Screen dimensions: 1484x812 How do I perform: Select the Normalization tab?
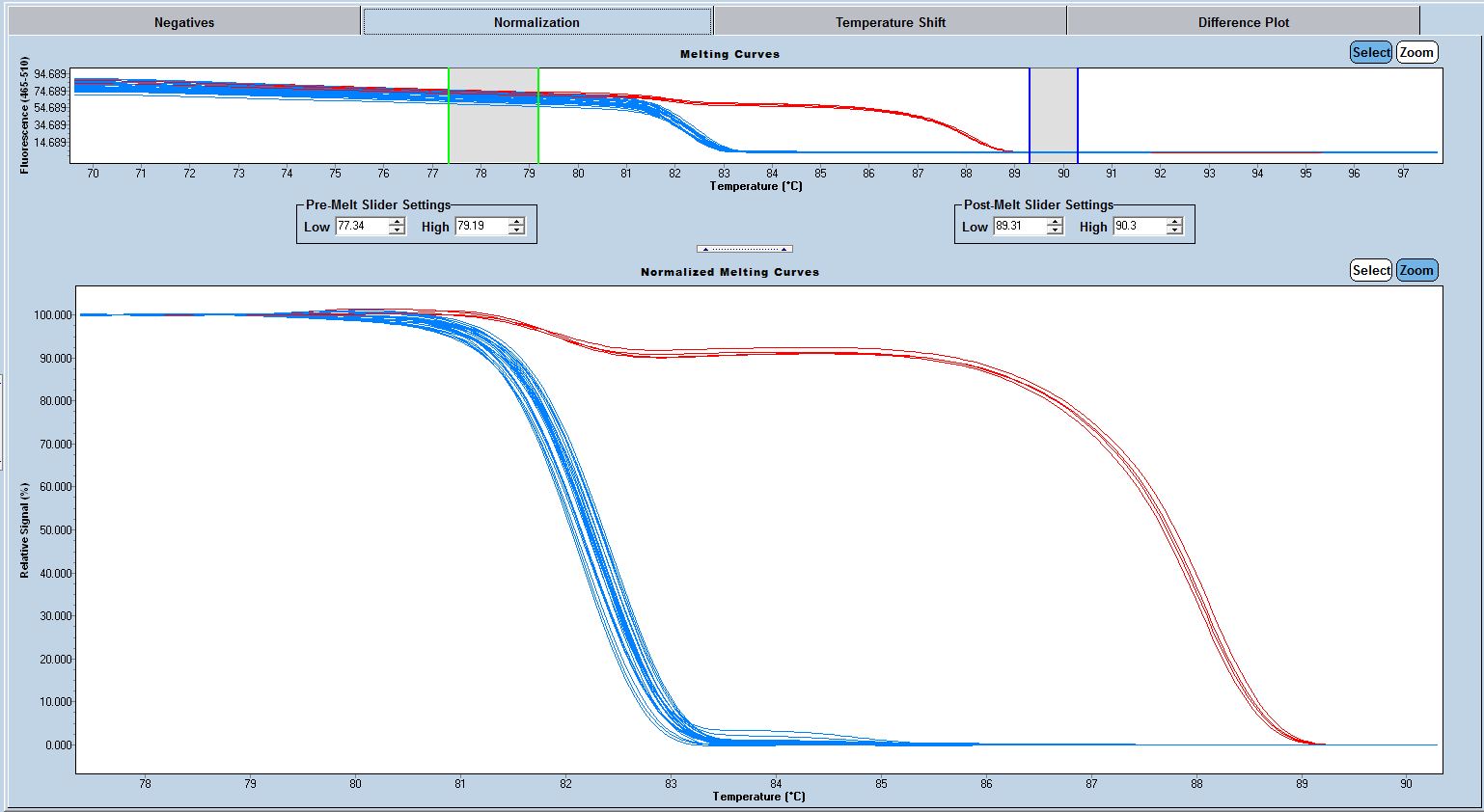(536, 21)
